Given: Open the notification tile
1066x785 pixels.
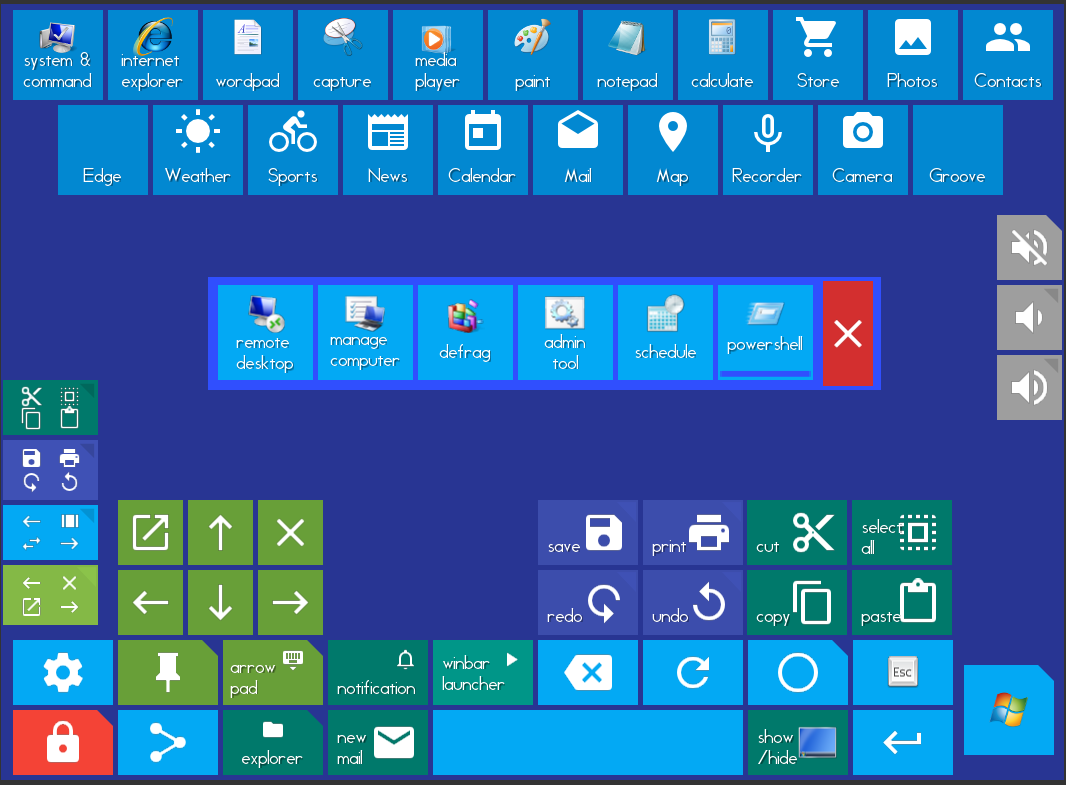Looking at the screenshot, I should point(378,672).
